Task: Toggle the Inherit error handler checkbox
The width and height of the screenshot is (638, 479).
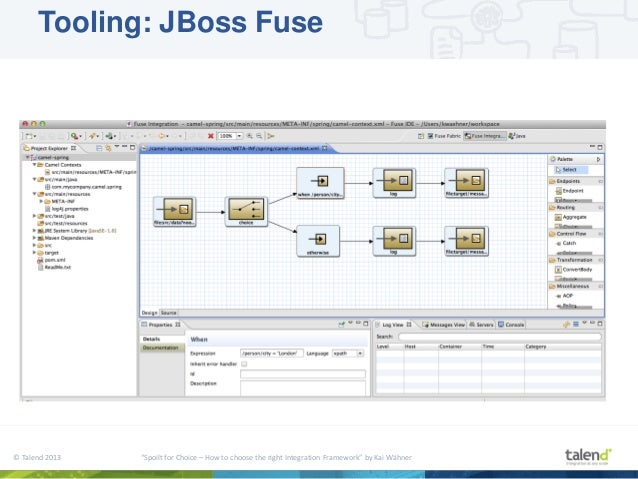Action: [x=244, y=364]
